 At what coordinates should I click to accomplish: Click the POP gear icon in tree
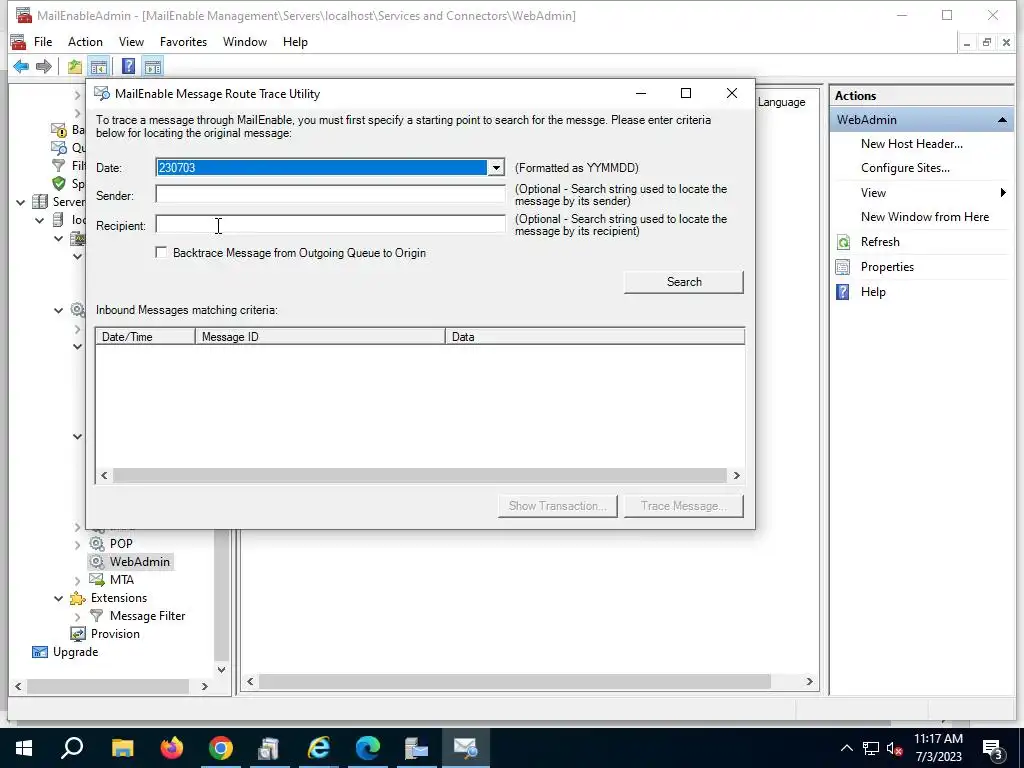tap(97, 543)
